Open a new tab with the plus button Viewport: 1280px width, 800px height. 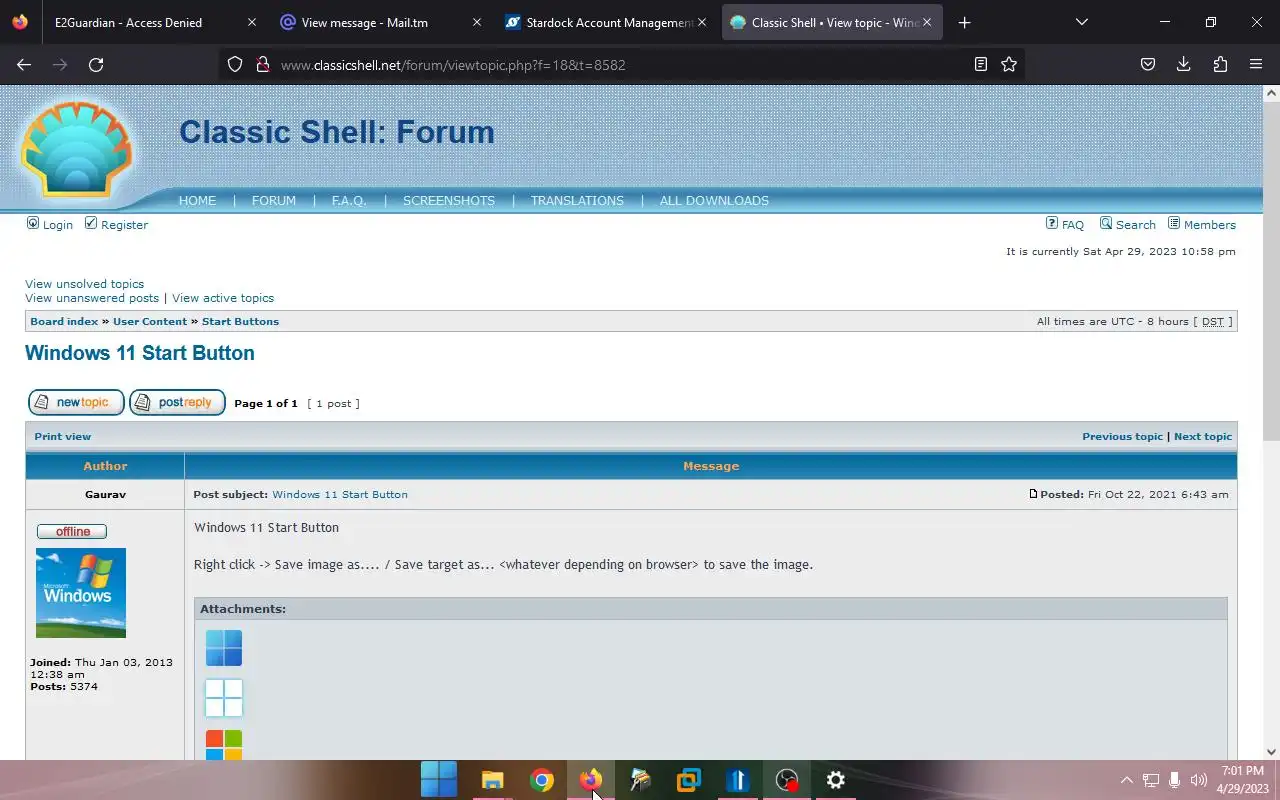tap(964, 22)
